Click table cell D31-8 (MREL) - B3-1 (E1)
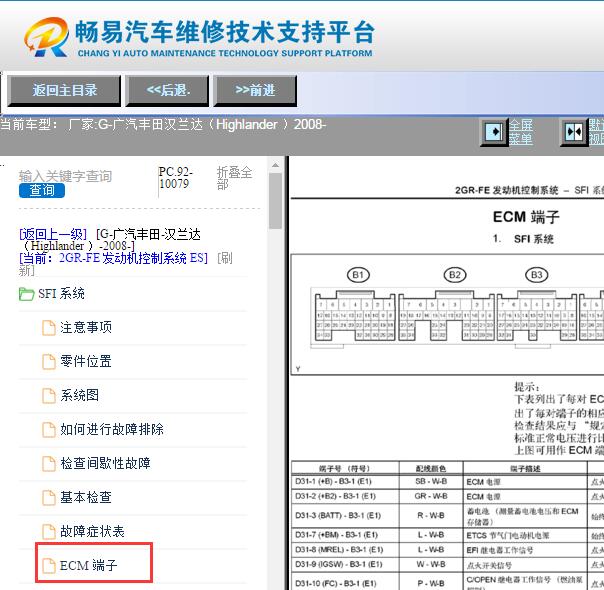Screen dimensions: 604x590 tap(346, 550)
